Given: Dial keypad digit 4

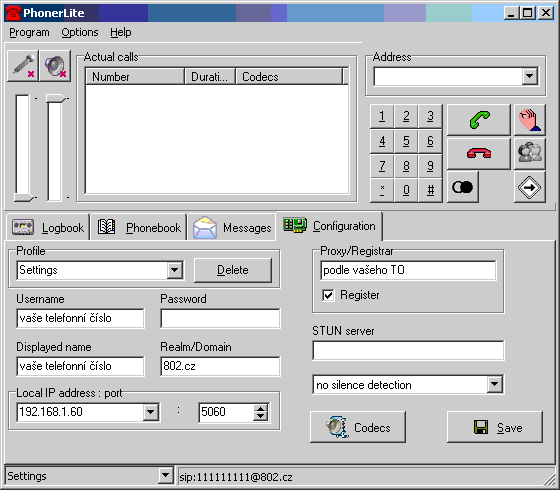Looking at the screenshot, I should point(382,141).
